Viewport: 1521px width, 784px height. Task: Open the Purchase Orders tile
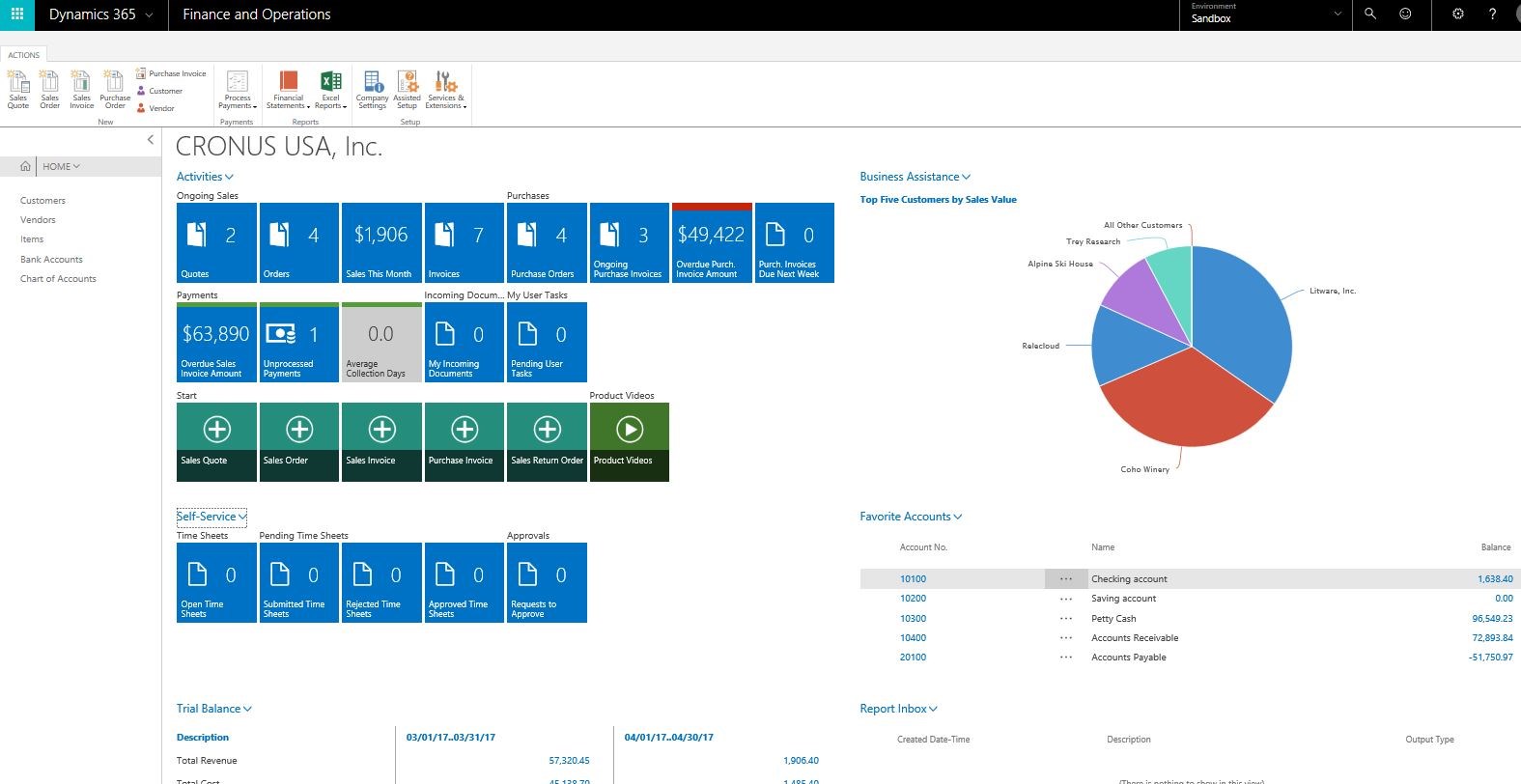[547, 242]
